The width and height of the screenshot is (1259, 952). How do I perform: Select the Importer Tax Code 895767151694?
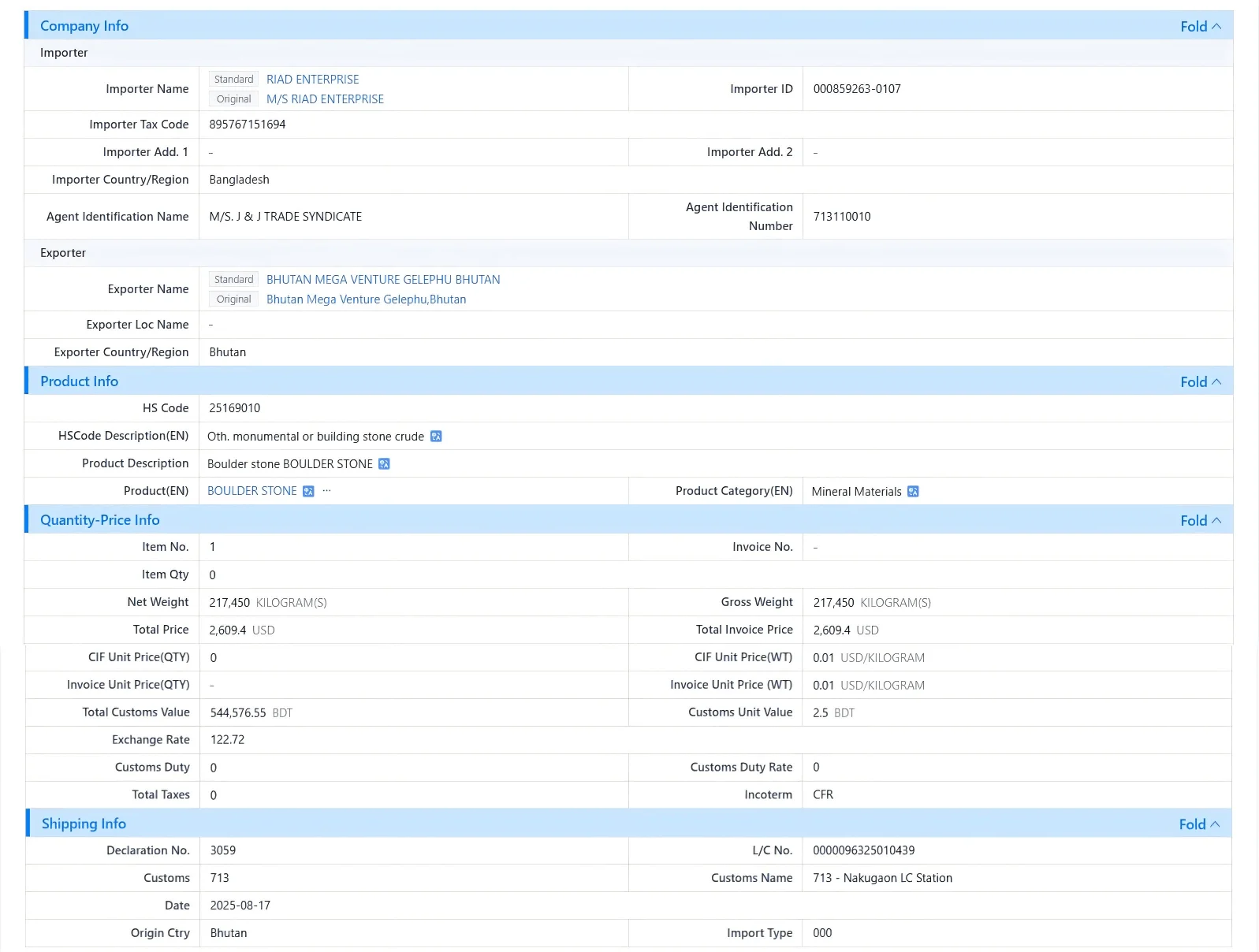point(248,125)
